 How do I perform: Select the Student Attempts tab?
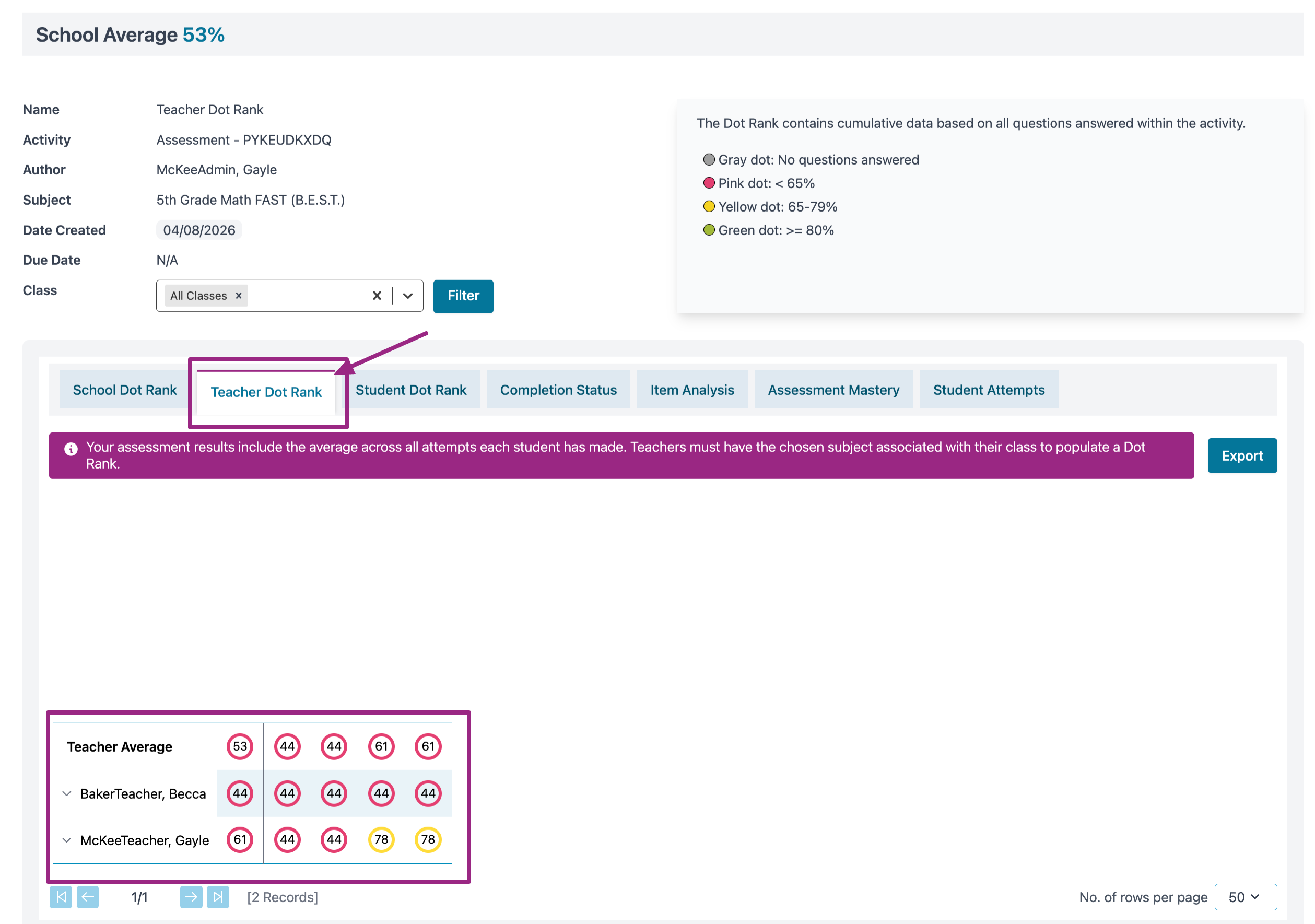[x=988, y=390]
